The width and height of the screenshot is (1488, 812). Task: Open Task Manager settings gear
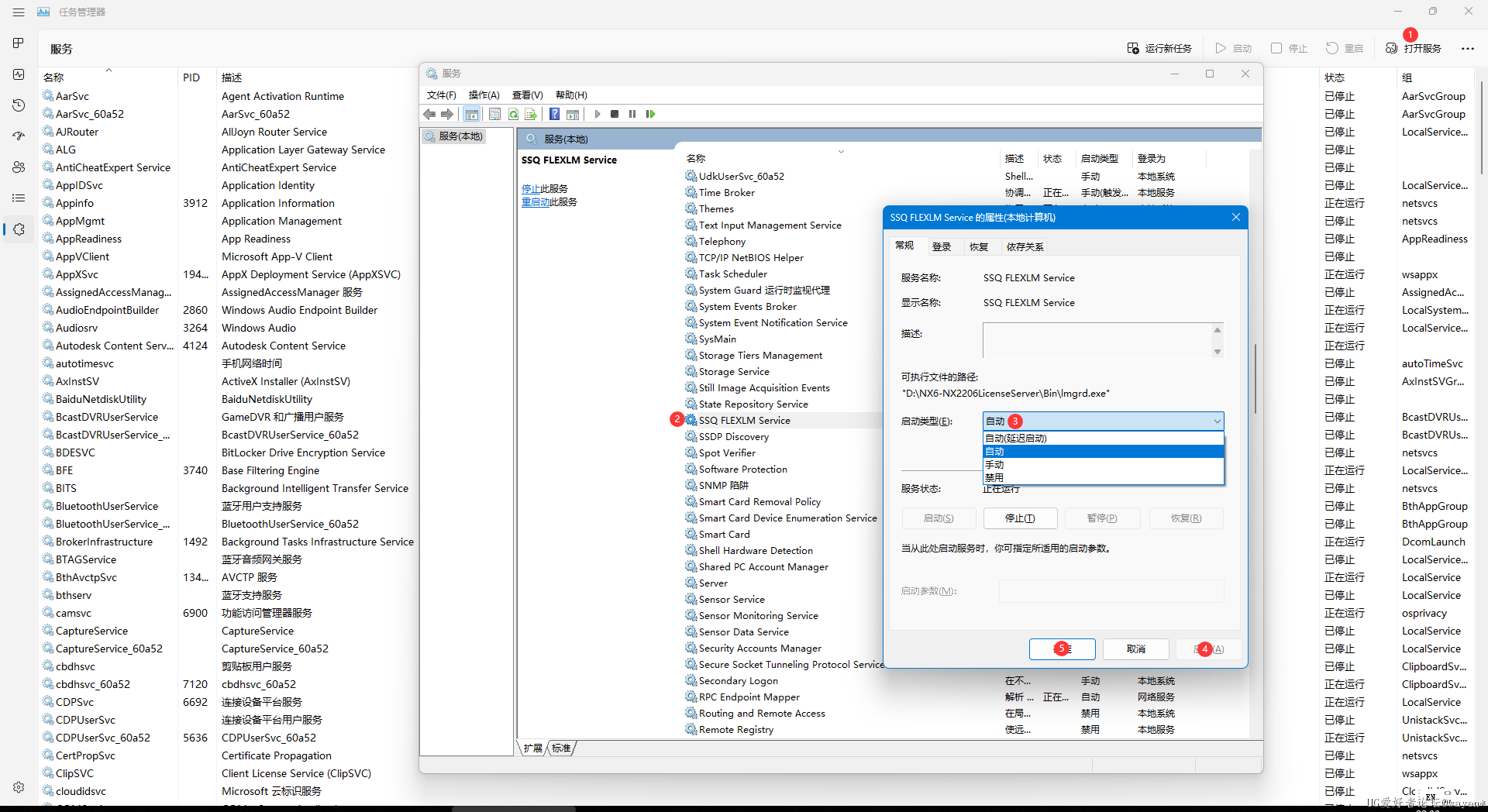click(x=19, y=787)
